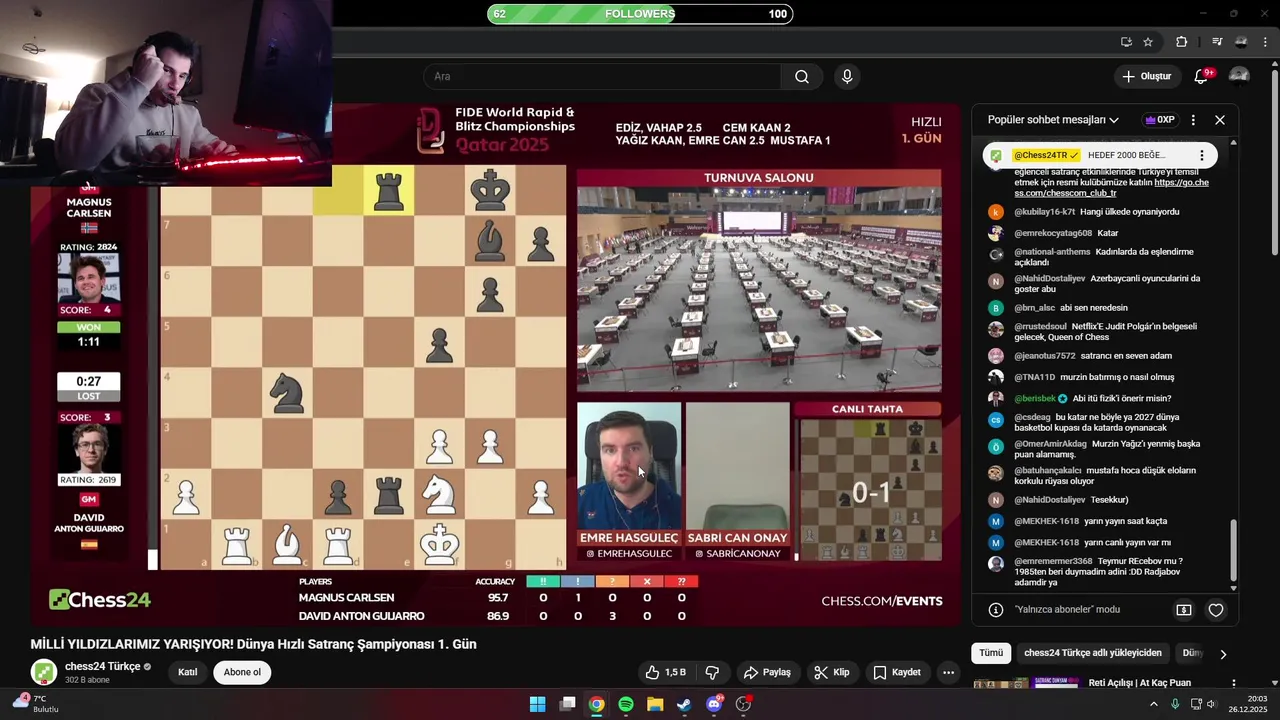Open Chrome profile avatar in toolbar
The image size is (1280, 720).
point(1241,42)
